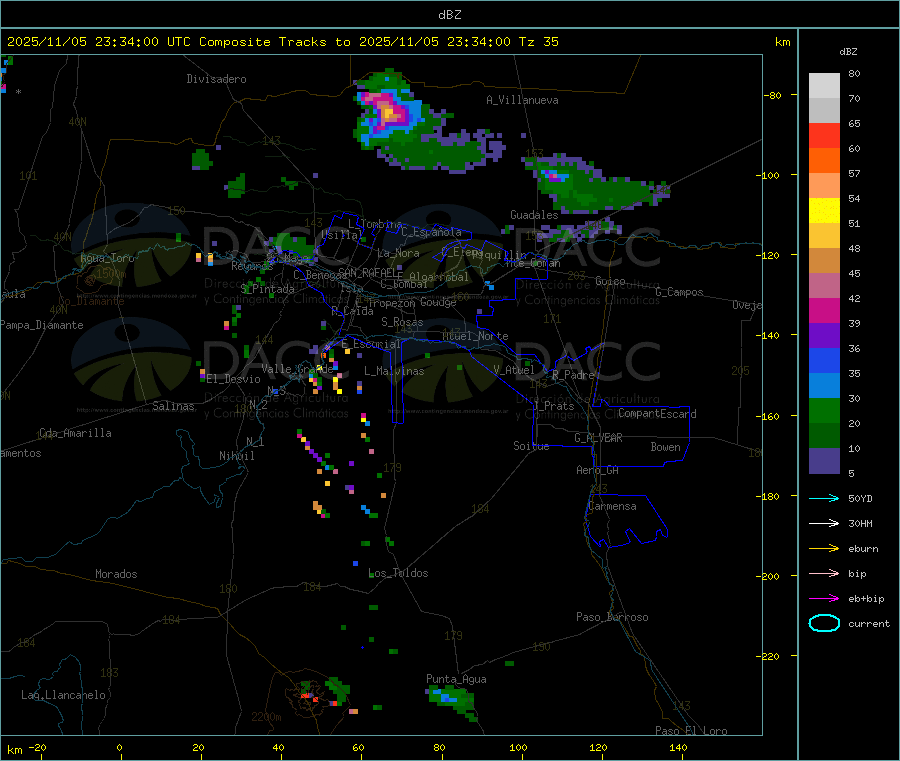Click the S_Rosas map label

click(x=402, y=322)
